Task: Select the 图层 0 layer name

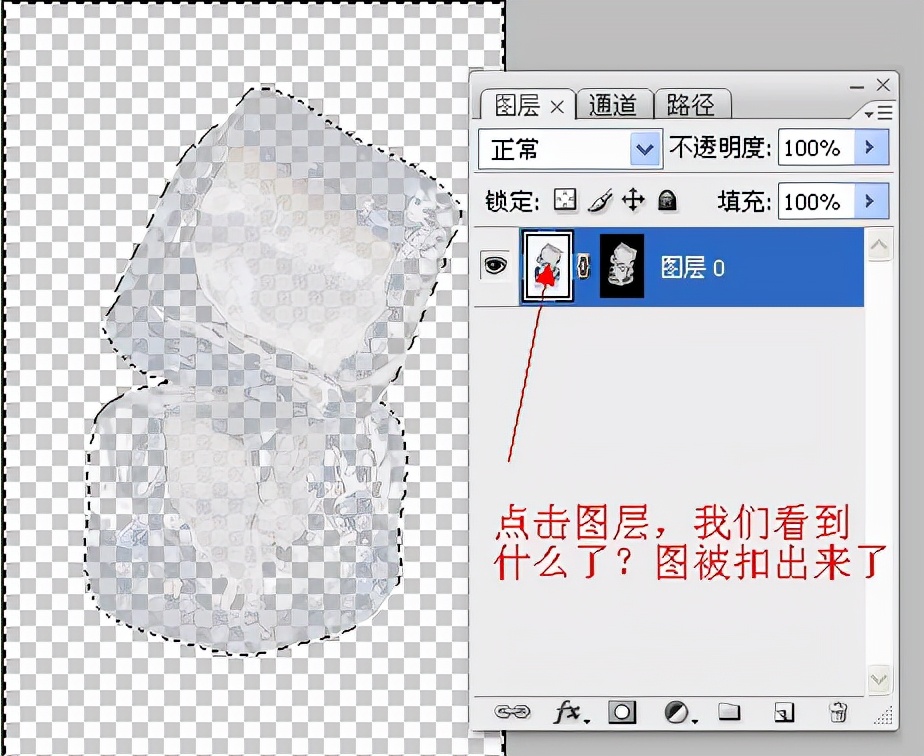Action: coord(694,267)
